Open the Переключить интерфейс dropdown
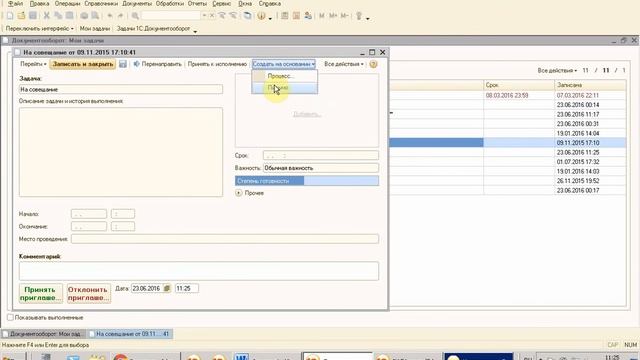 40,29
